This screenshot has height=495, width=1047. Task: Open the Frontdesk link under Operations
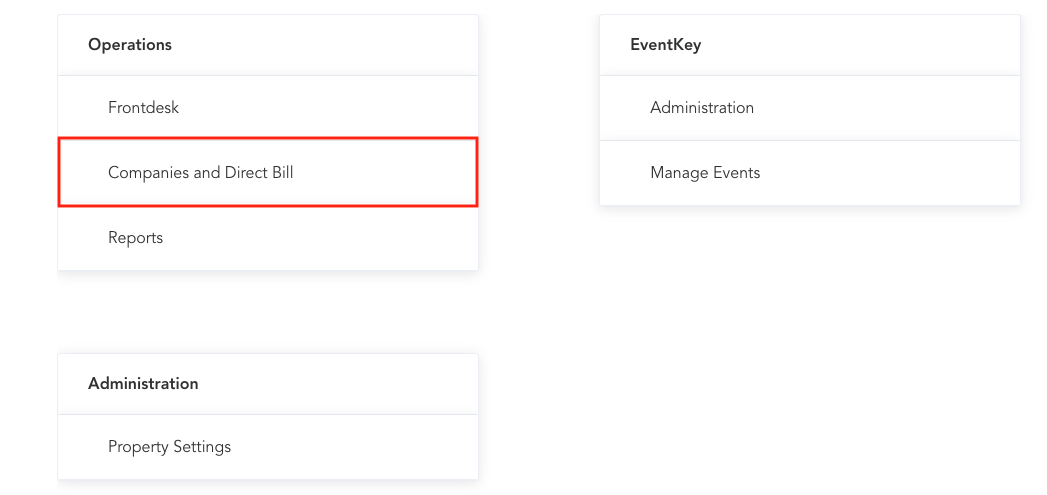tap(144, 108)
